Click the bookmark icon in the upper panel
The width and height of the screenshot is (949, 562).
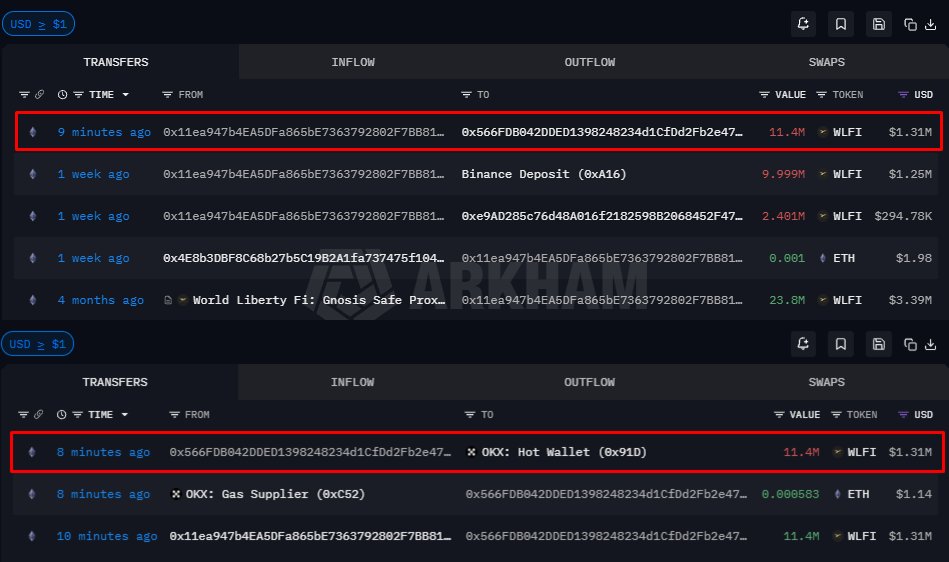pos(841,24)
